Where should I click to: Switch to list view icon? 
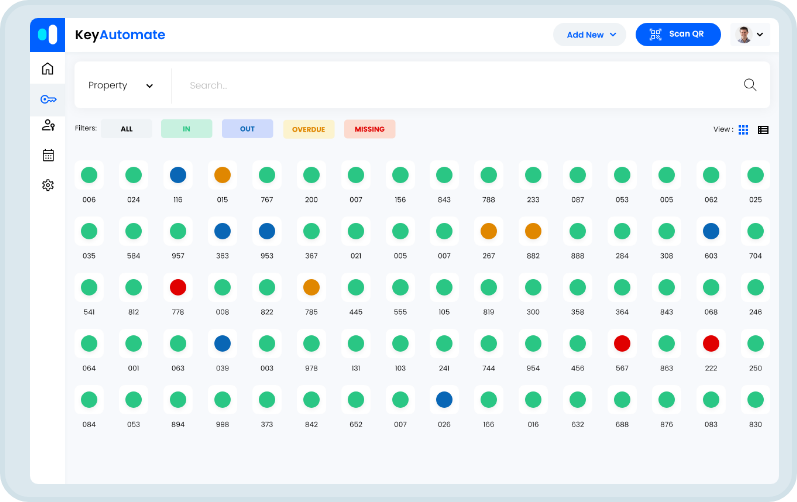(763, 130)
